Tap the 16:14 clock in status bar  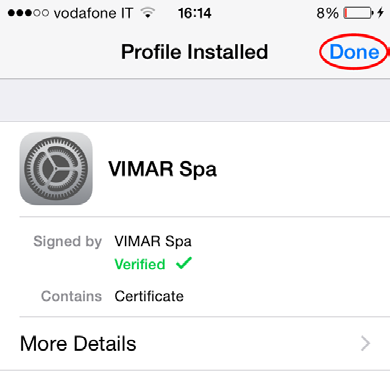[x=195, y=13]
